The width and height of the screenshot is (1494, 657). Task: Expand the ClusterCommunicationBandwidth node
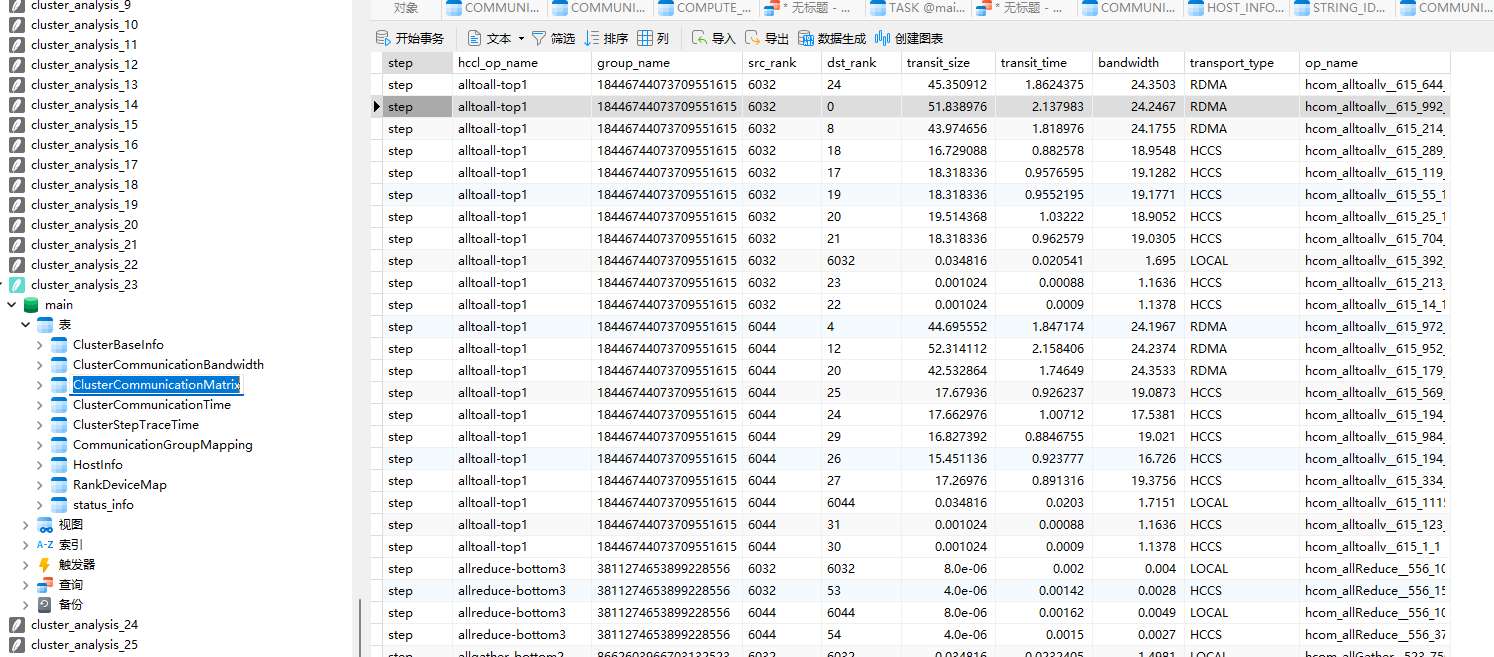pyautogui.click(x=40, y=365)
